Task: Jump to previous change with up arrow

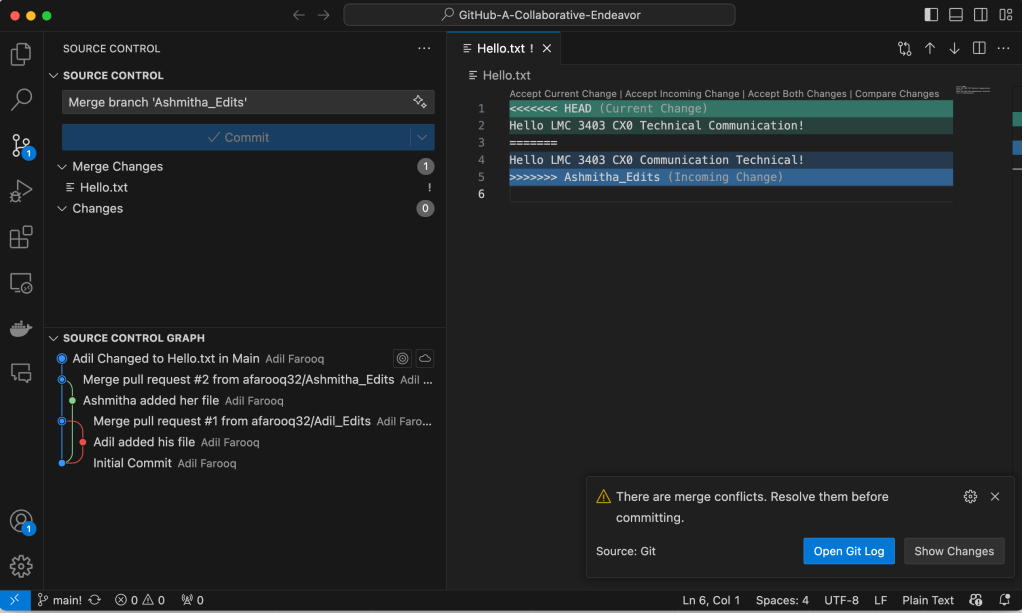Action: (x=929, y=48)
